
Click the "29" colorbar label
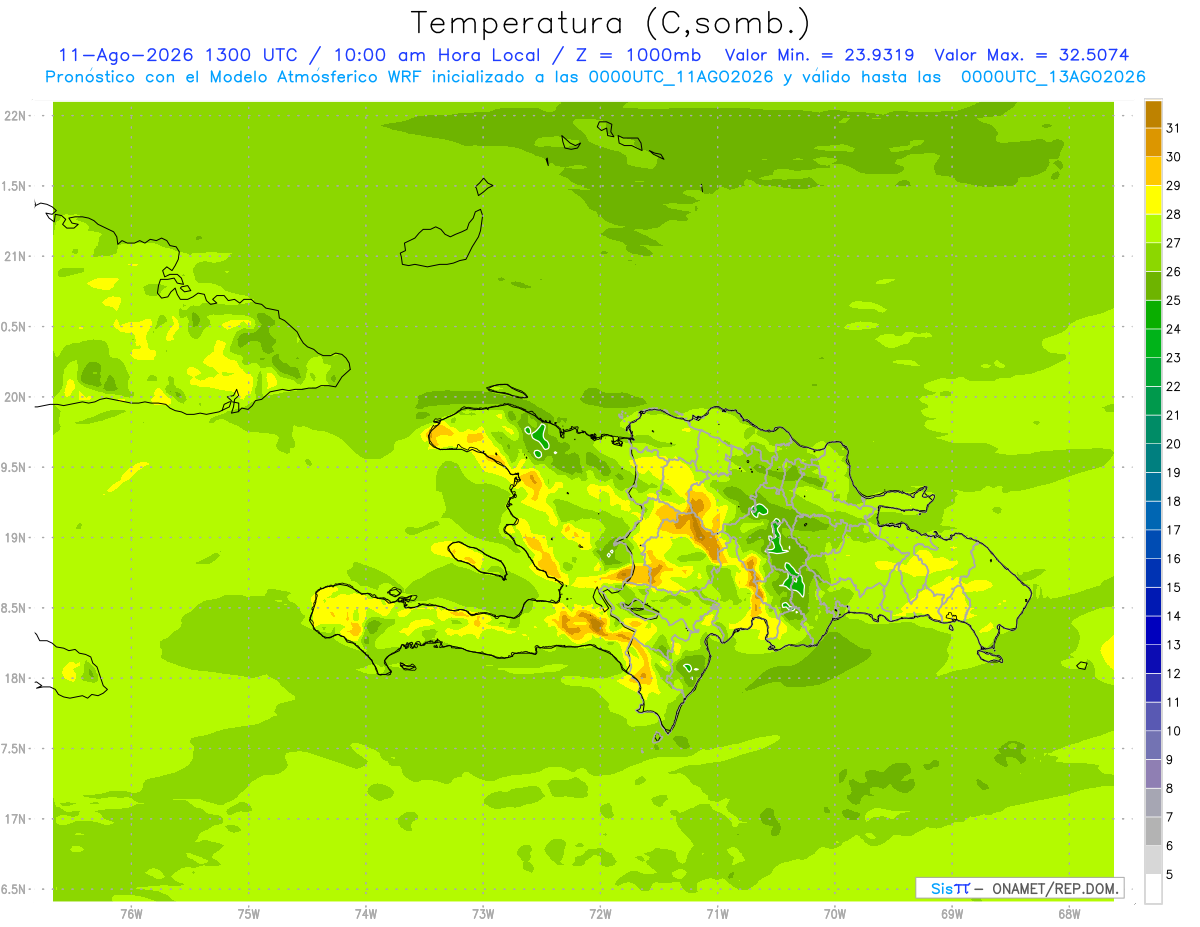[1174, 185]
